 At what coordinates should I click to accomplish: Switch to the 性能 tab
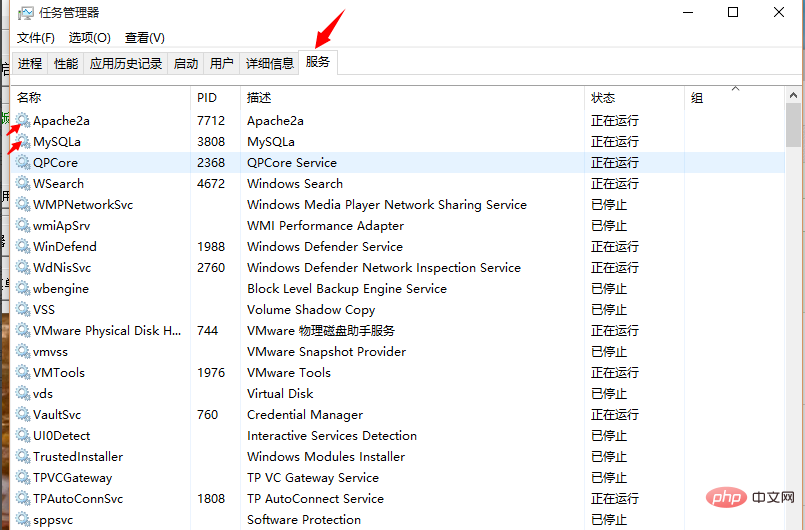[x=66, y=63]
